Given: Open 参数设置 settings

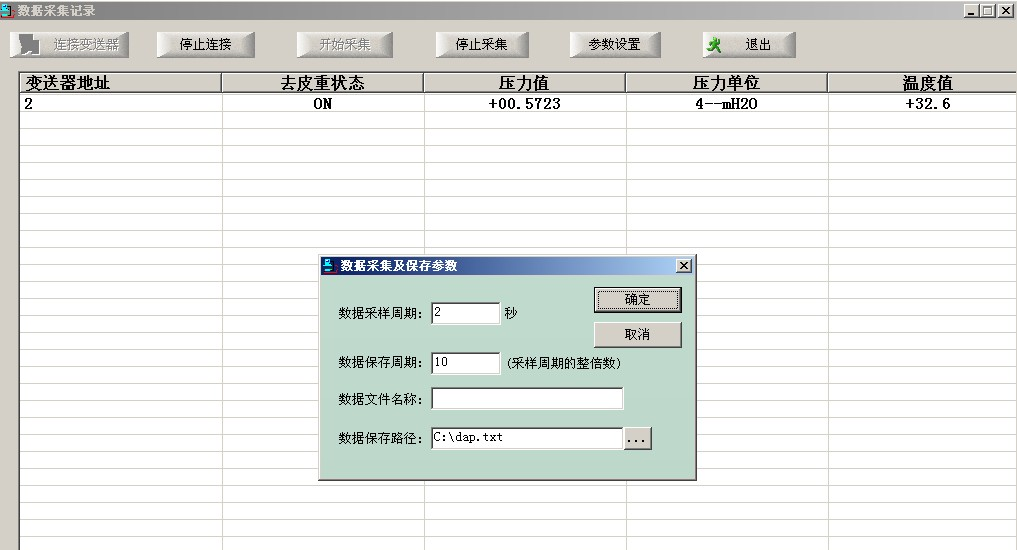Looking at the screenshot, I should pyautogui.click(x=614, y=45).
